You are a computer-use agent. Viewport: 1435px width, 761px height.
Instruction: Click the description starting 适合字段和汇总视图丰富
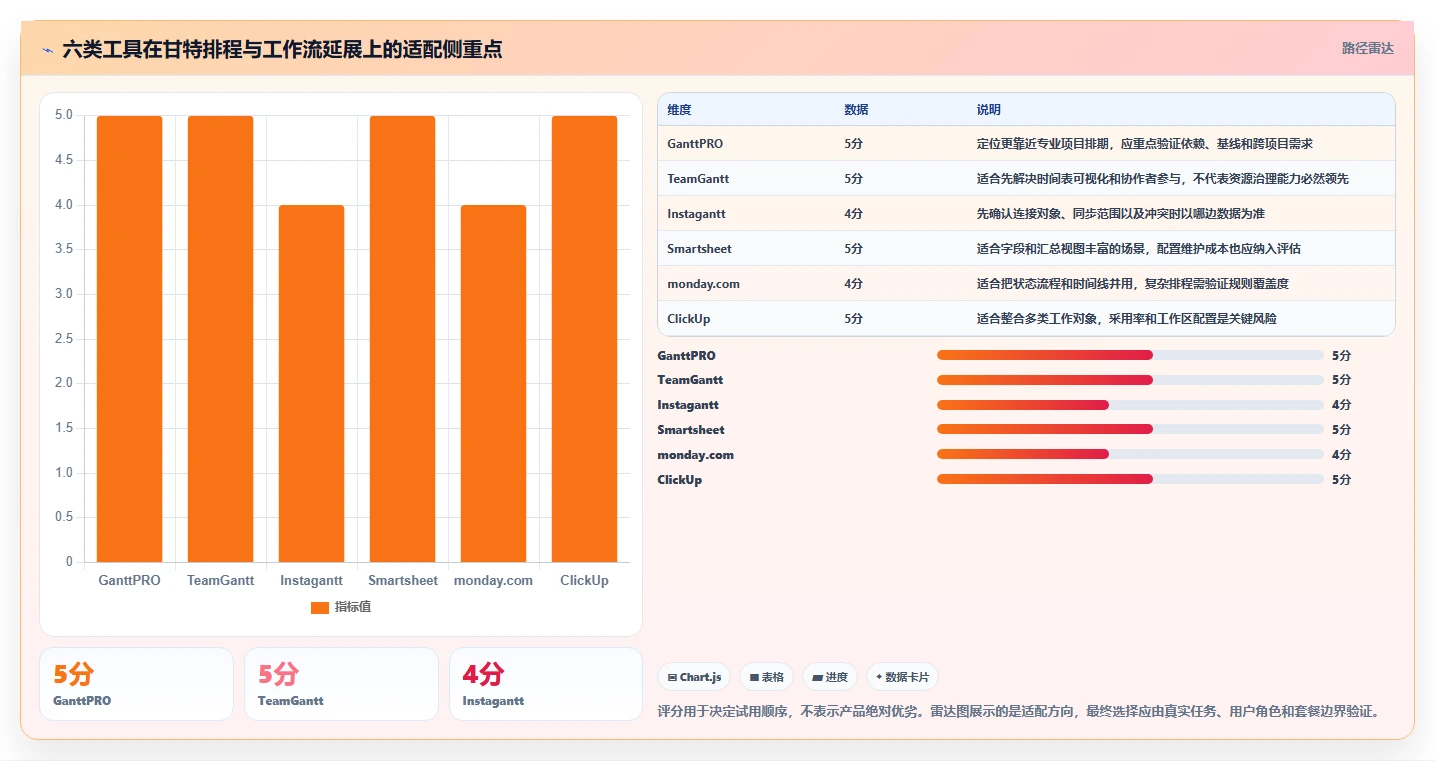[1139, 249]
